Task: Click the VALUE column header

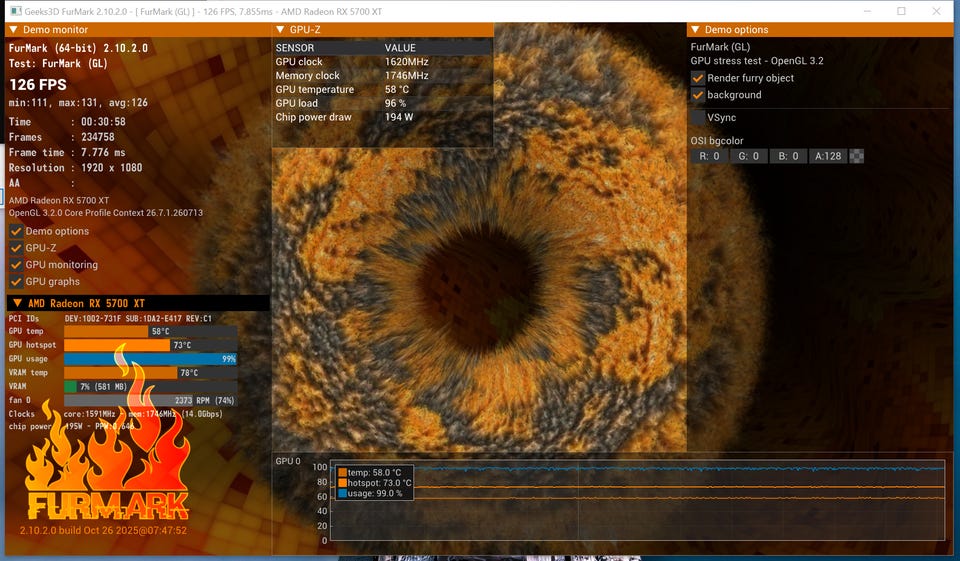Action: coord(400,48)
